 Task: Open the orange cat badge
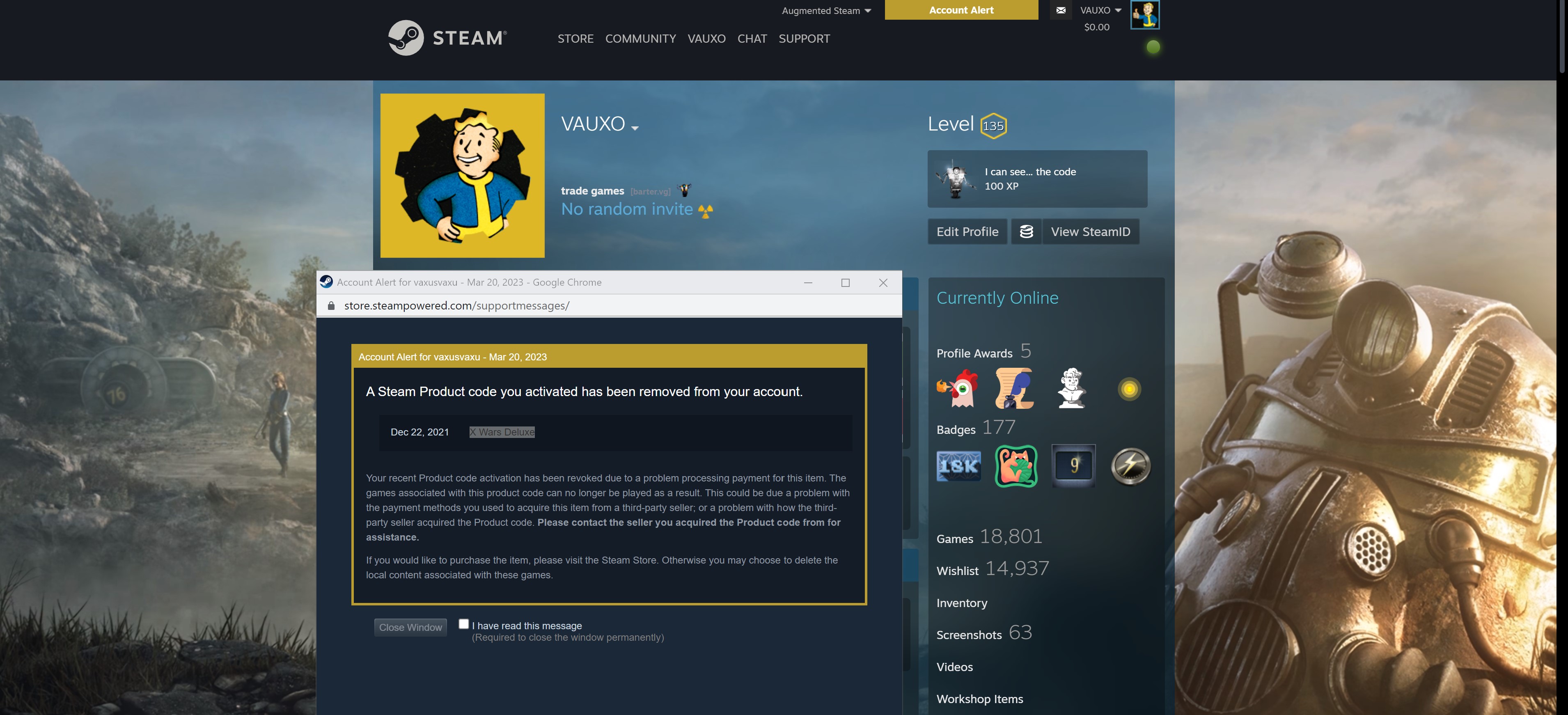[1016, 466]
